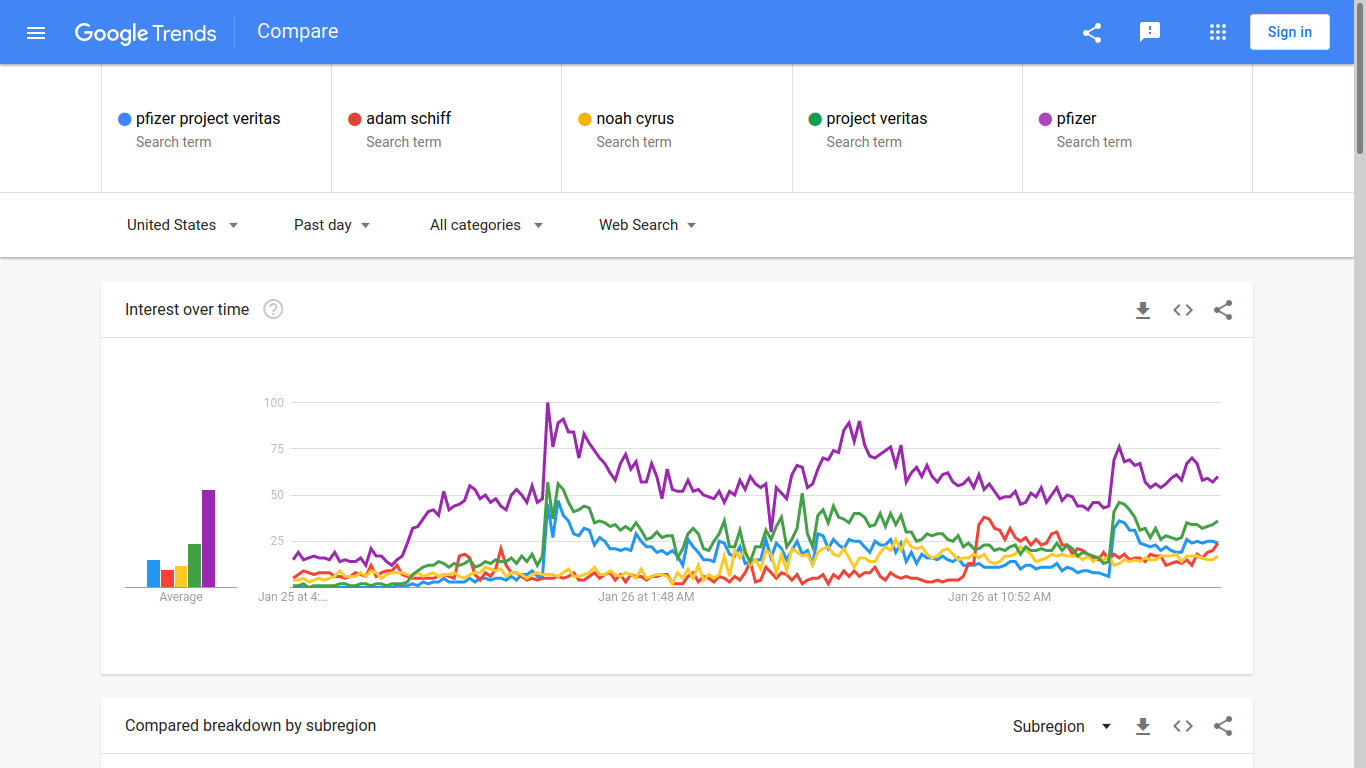The image size is (1366, 768).
Task: Send feedback using the header feedback icon
Action: 1150,33
